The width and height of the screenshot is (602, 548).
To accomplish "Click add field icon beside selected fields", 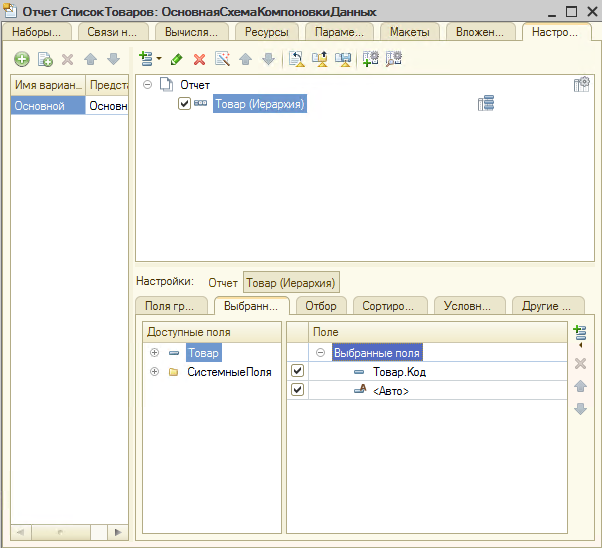I will (x=580, y=334).
